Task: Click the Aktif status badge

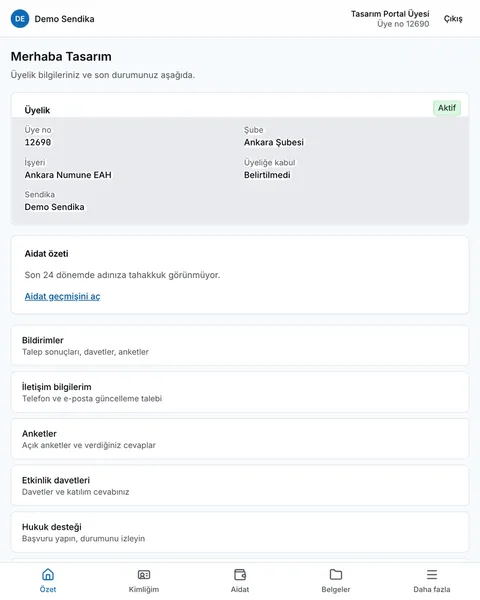Action: coord(447,108)
